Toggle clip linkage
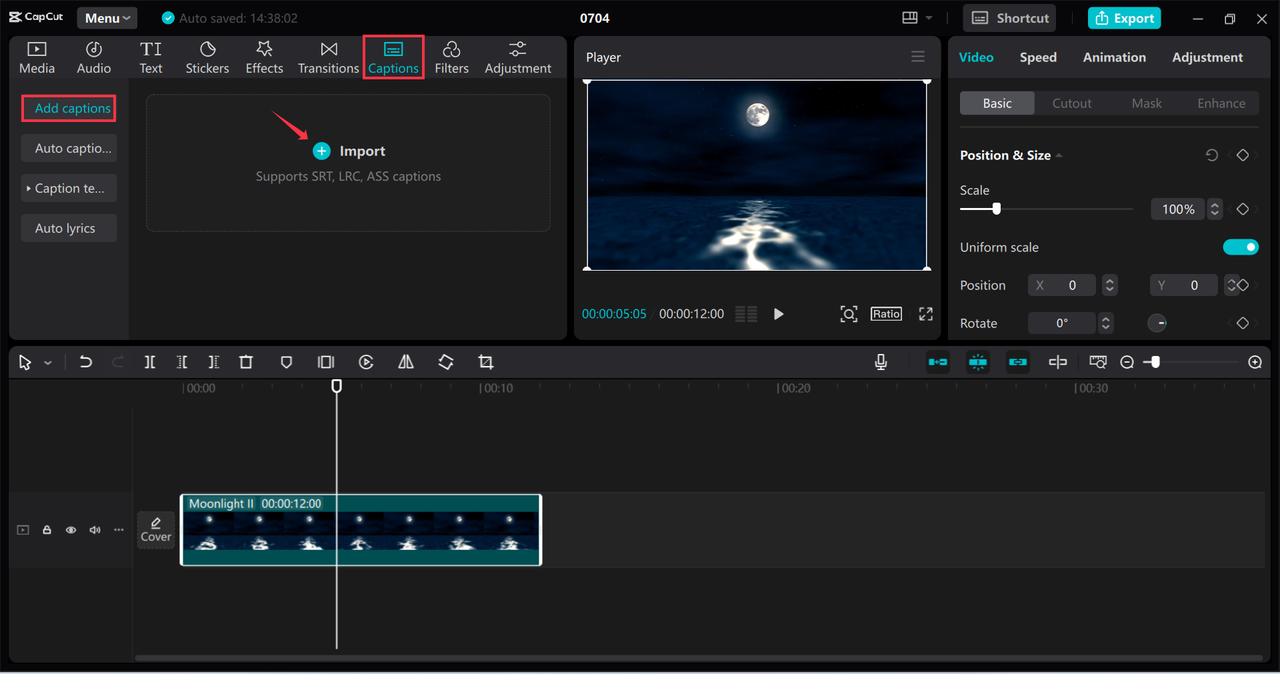This screenshot has width=1280, height=674. [1018, 362]
